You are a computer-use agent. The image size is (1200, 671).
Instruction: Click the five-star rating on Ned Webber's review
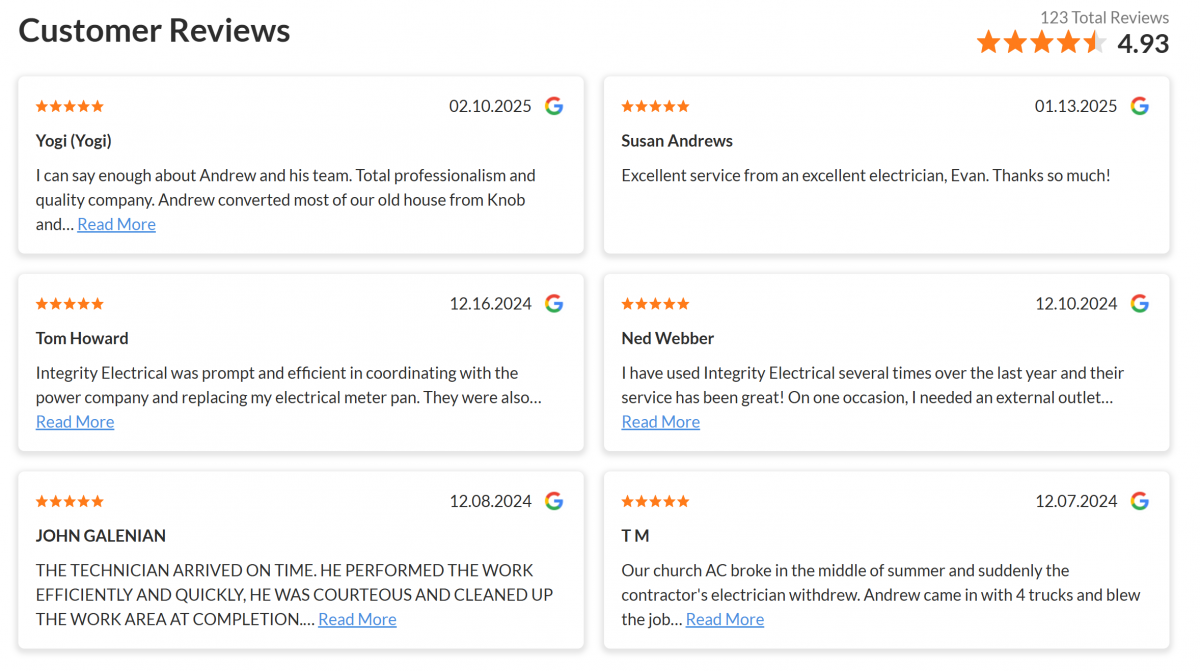[x=655, y=304]
